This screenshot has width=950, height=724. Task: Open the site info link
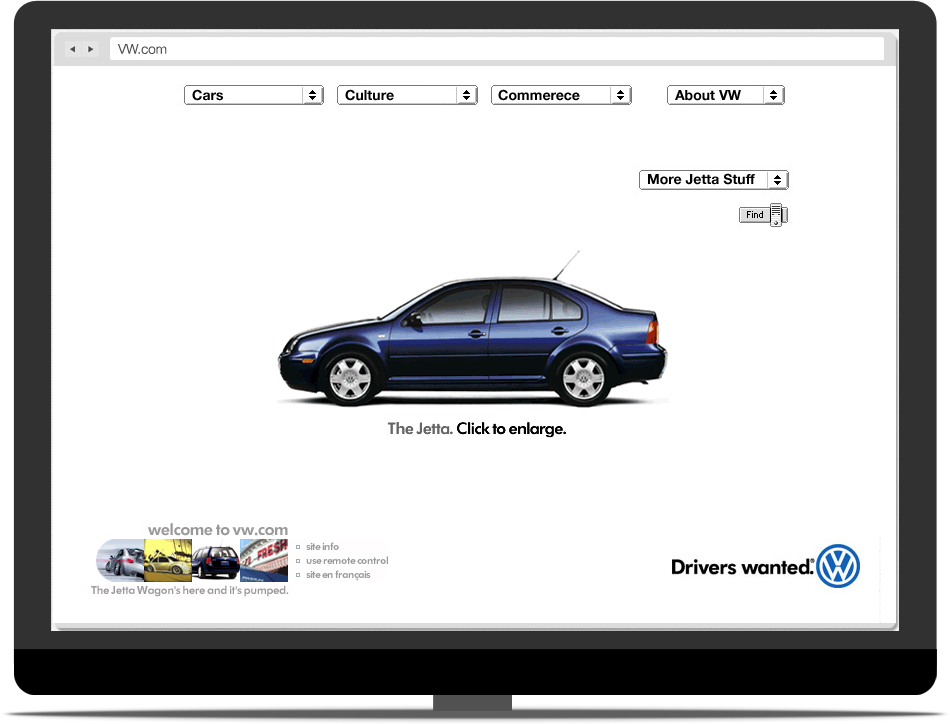coord(322,546)
